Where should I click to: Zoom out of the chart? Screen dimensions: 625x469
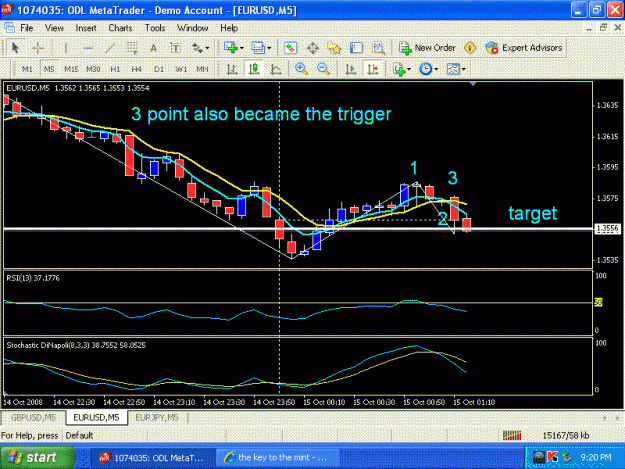(x=323, y=69)
